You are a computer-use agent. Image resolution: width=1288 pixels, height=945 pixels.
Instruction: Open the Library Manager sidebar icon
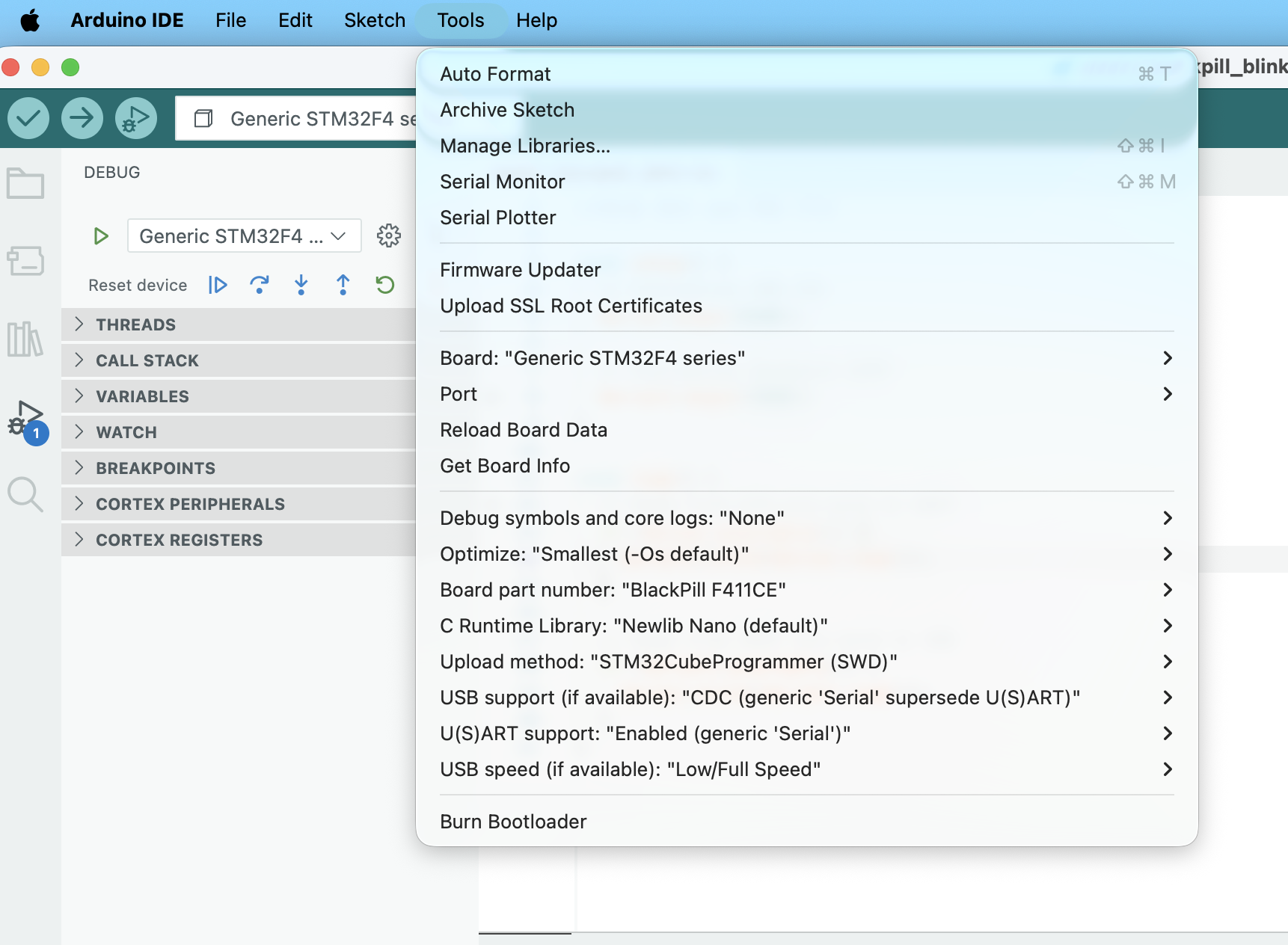click(x=25, y=339)
